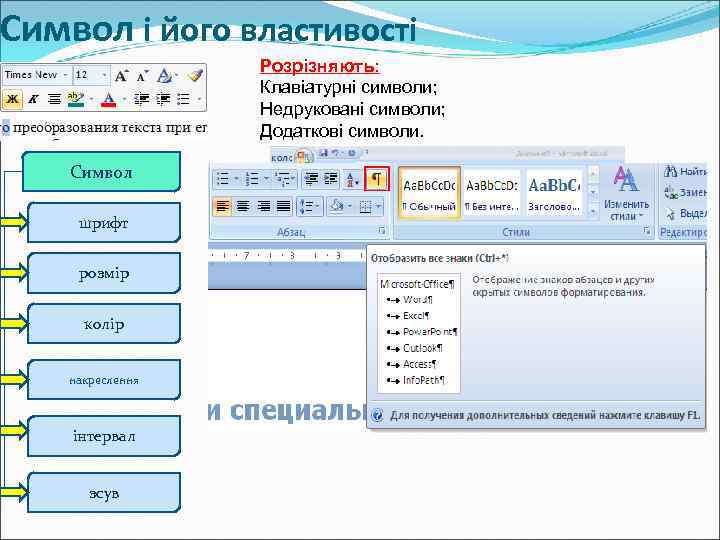Open font color dropdown arrow

(124, 99)
